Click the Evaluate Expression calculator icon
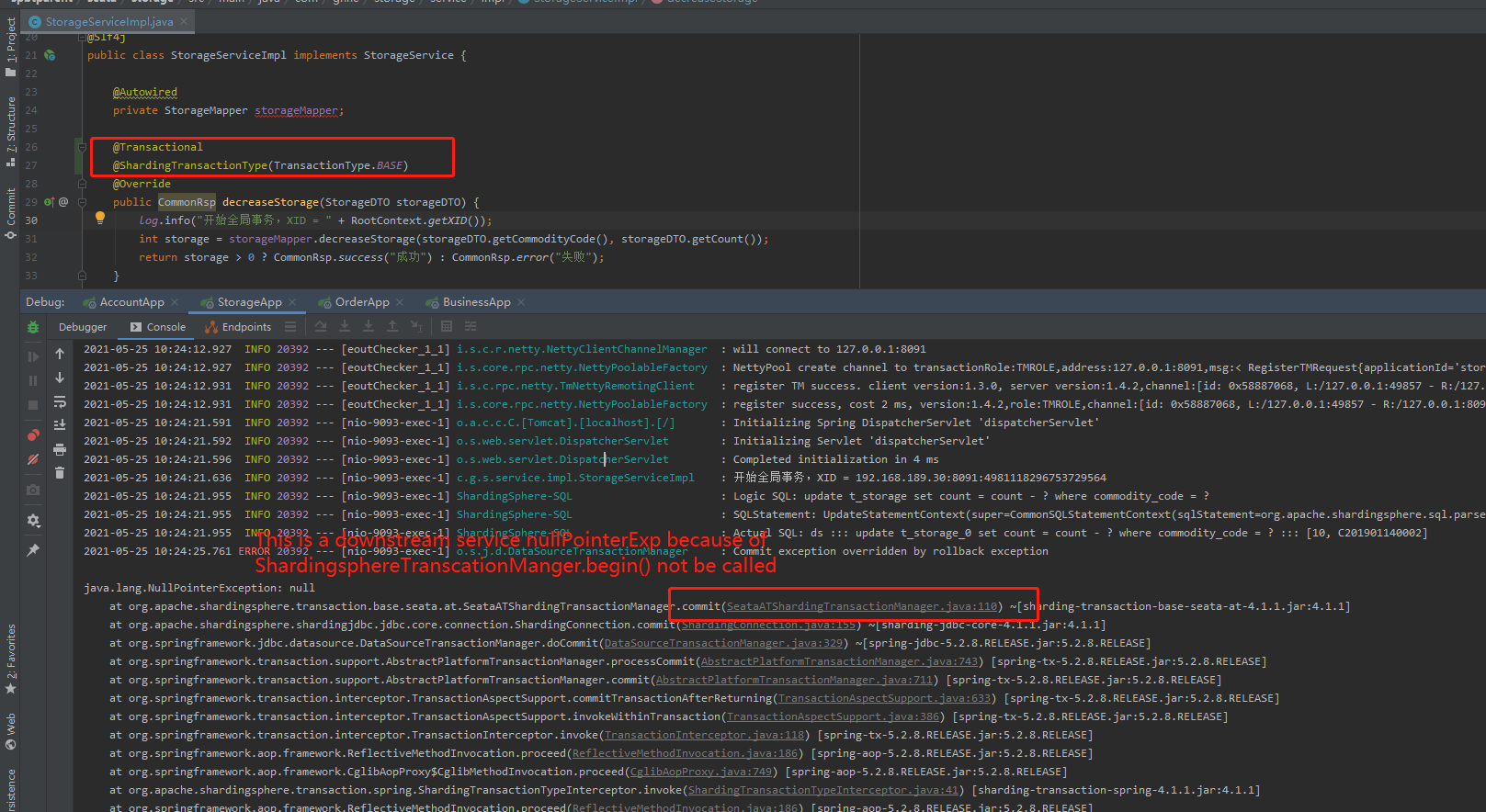Image resolution: width=1486 pixels, height=812 pixels. click(447, 327)
